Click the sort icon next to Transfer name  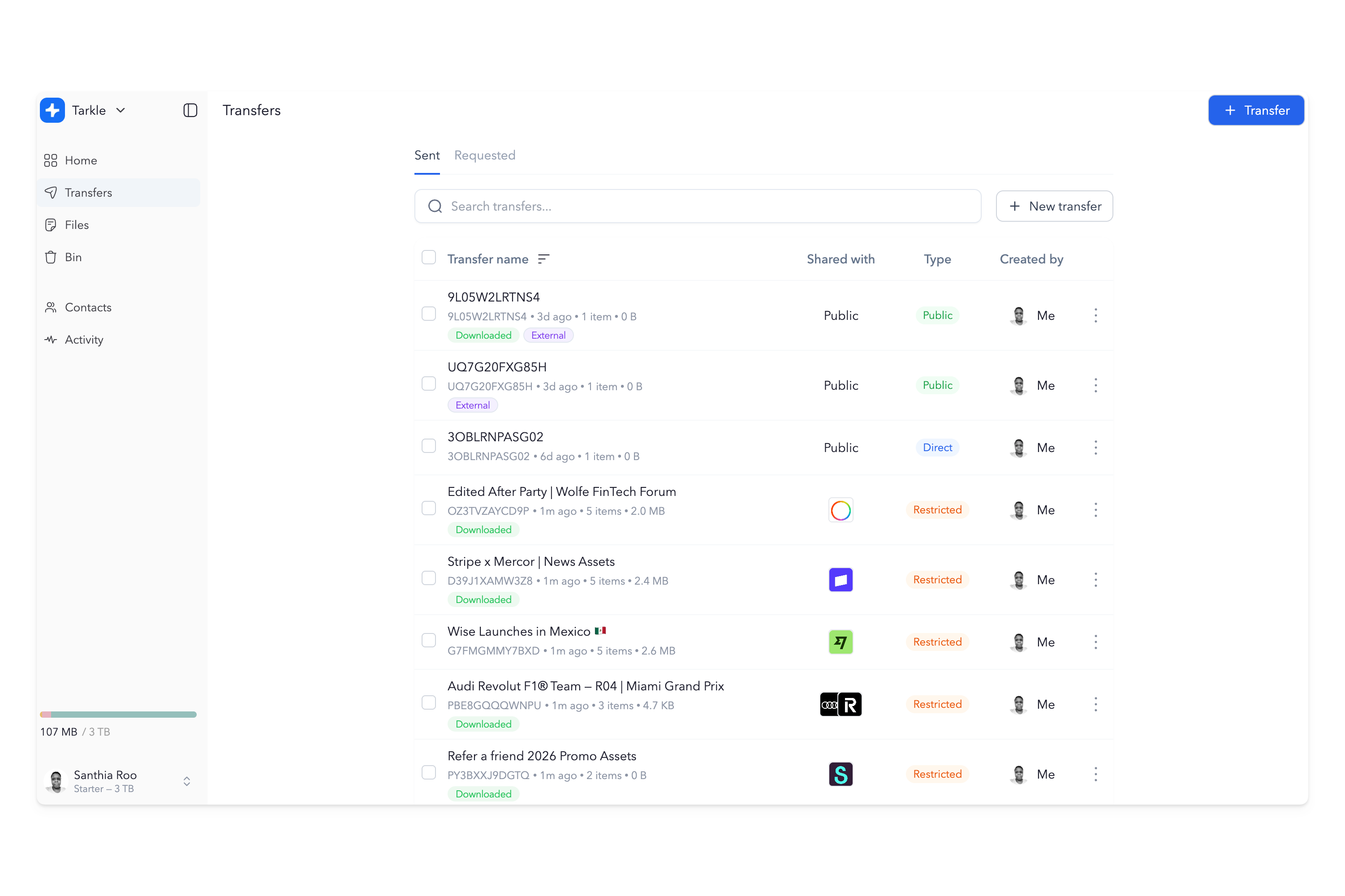click(x=543, y=259)
